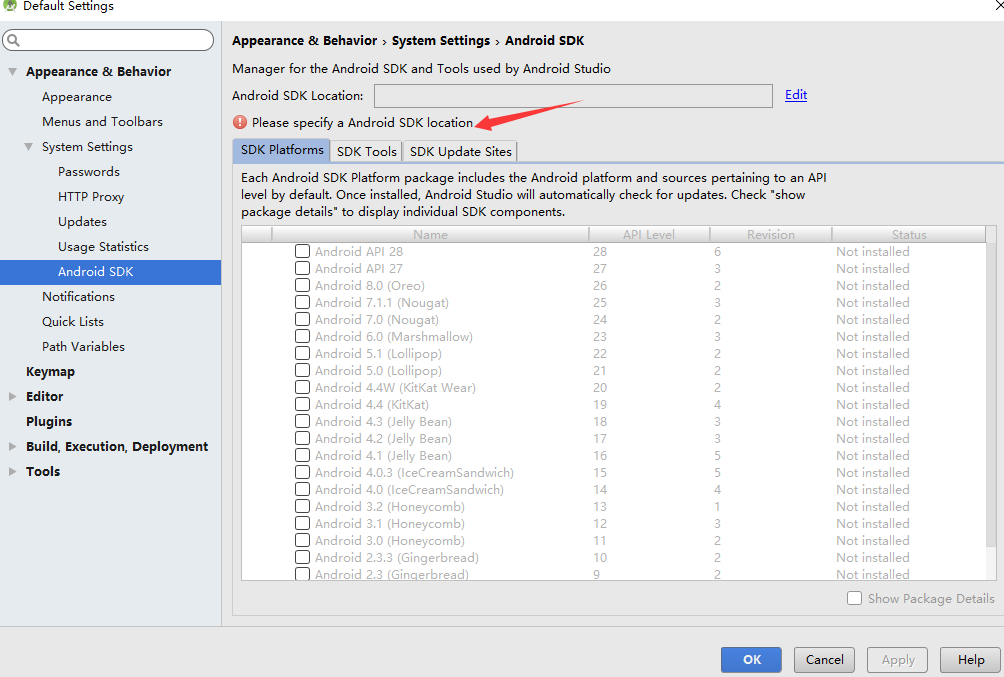
Task: Click the Revision column header
Action: pyautogui.click(x=771, y=234)
